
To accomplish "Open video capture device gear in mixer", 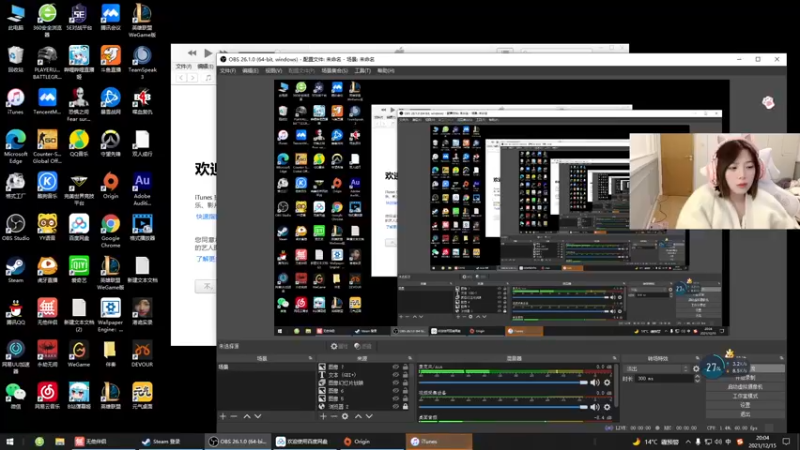I will point(607,407).
